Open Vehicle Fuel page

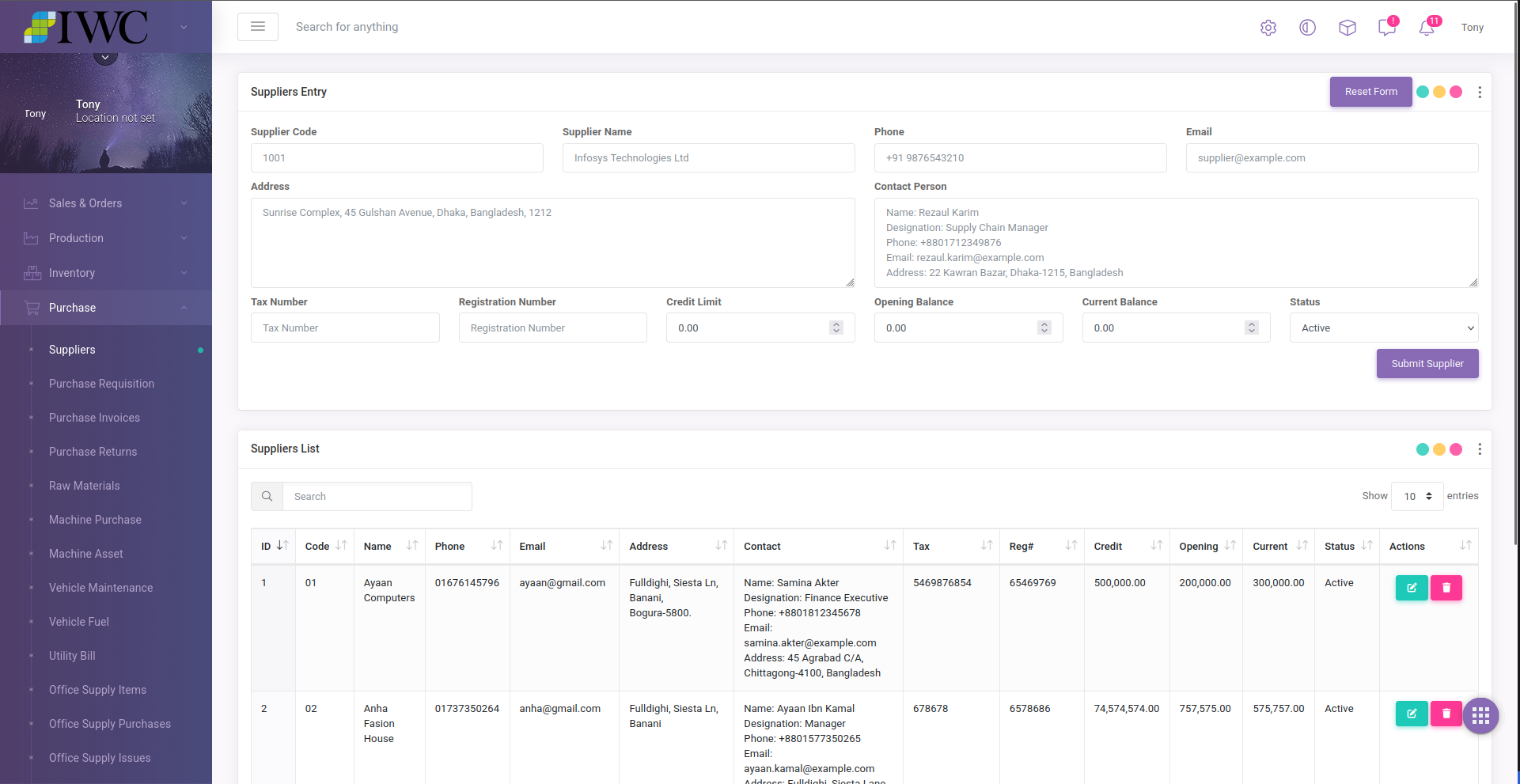[x=79, y=622]
